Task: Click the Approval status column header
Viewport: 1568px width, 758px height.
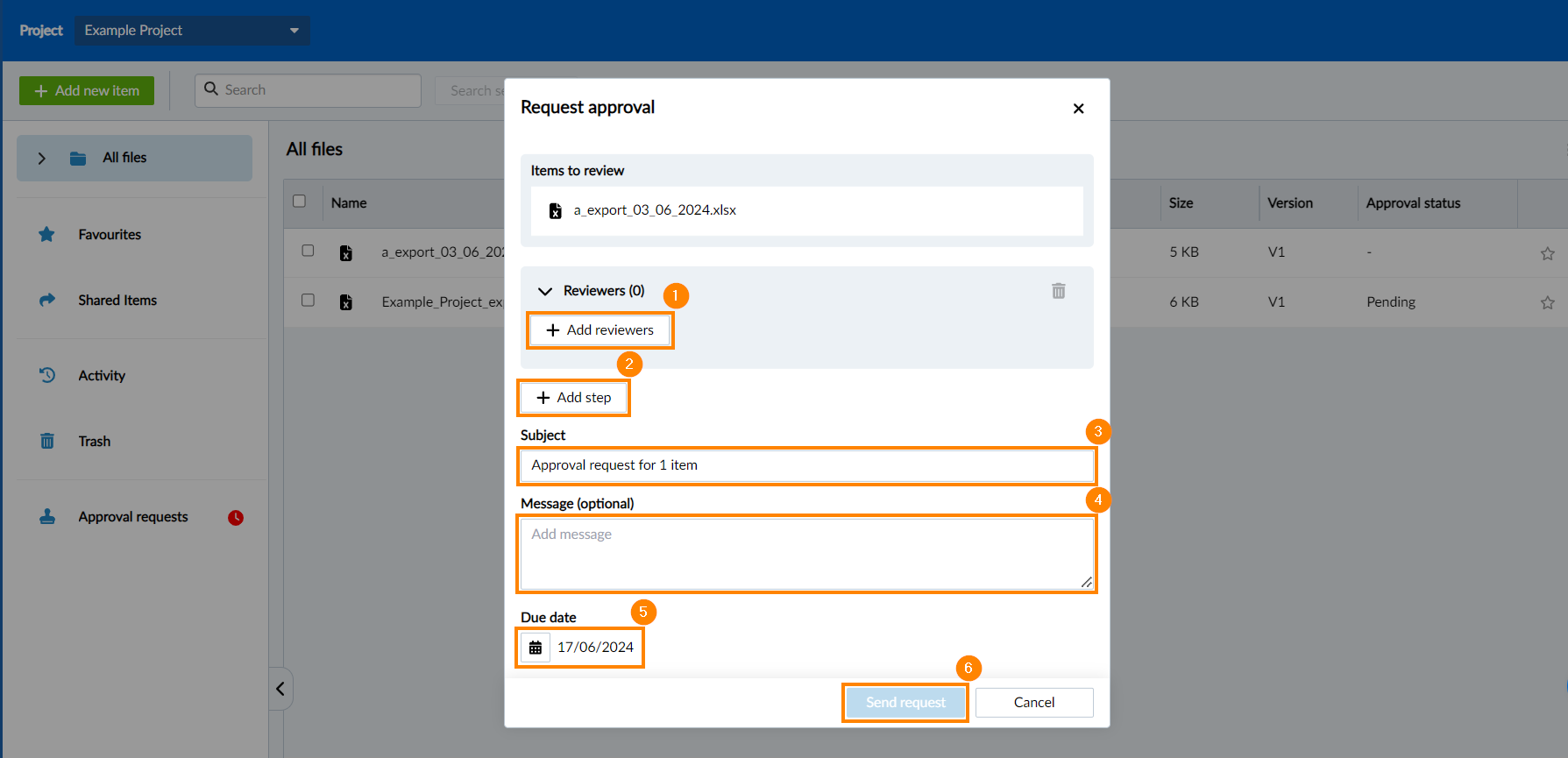Action: (1413, 202)
